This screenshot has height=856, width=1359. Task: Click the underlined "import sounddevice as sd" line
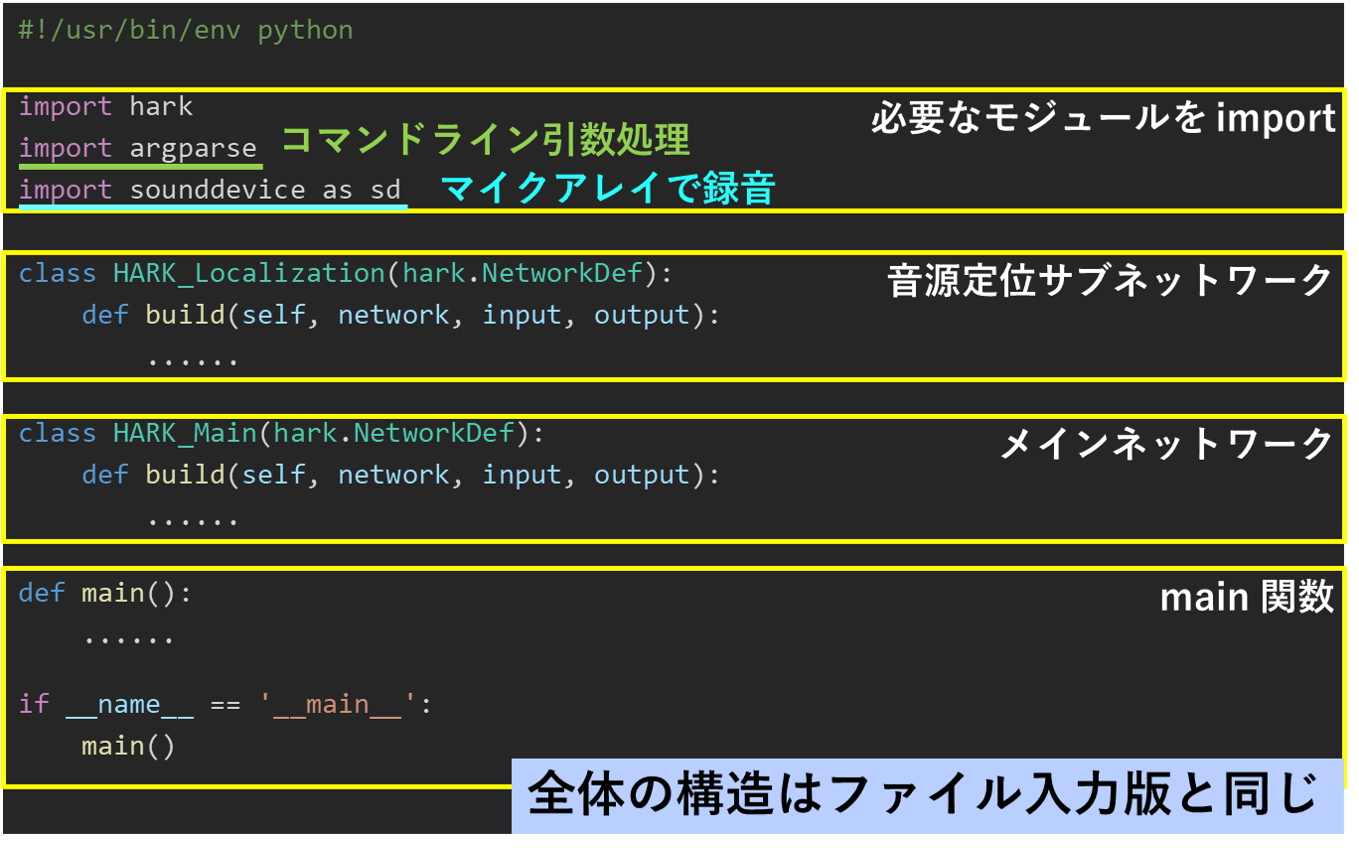point(210,190)
